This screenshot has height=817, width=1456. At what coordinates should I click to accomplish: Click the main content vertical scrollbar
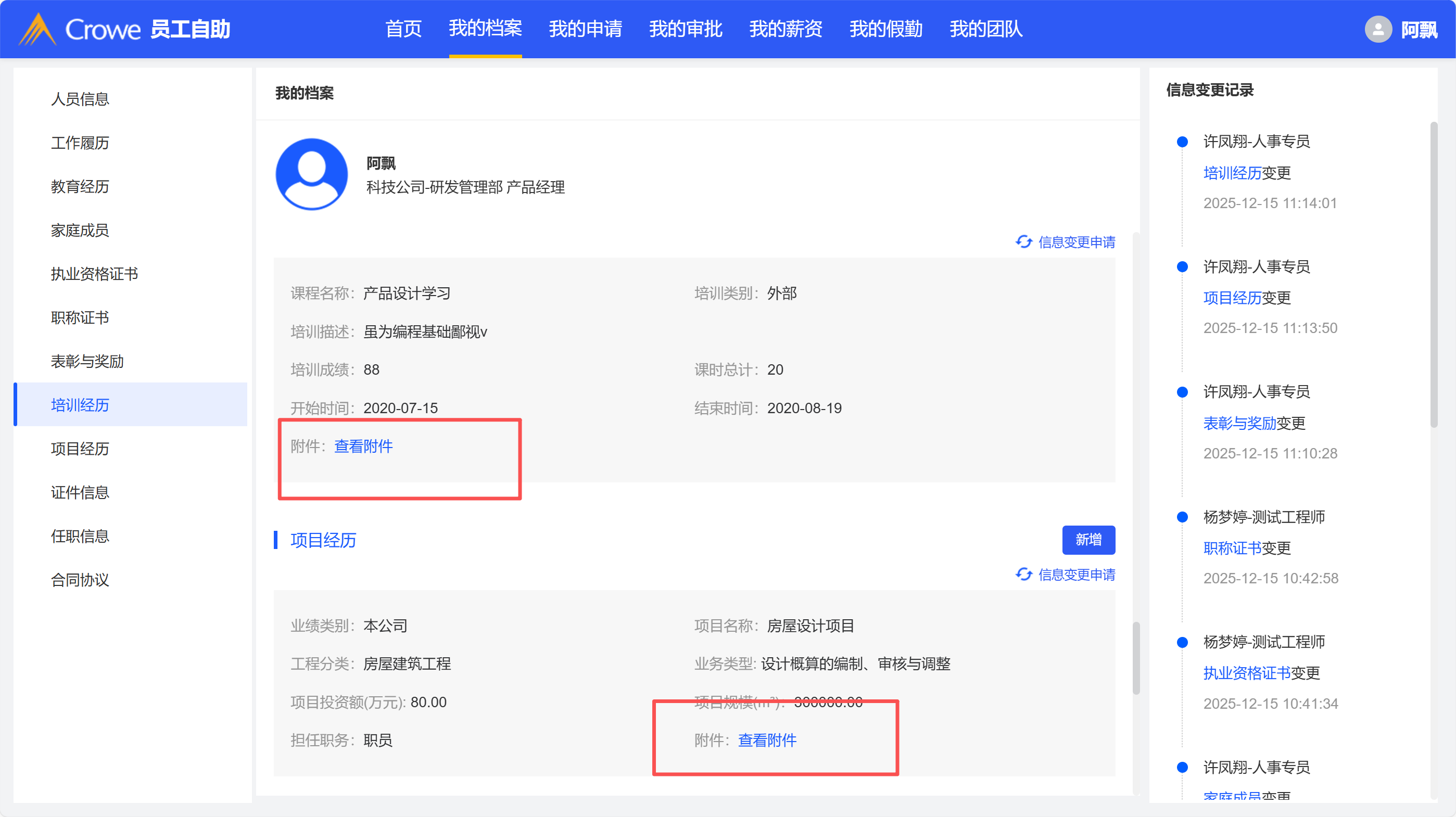pos(1136,658)
